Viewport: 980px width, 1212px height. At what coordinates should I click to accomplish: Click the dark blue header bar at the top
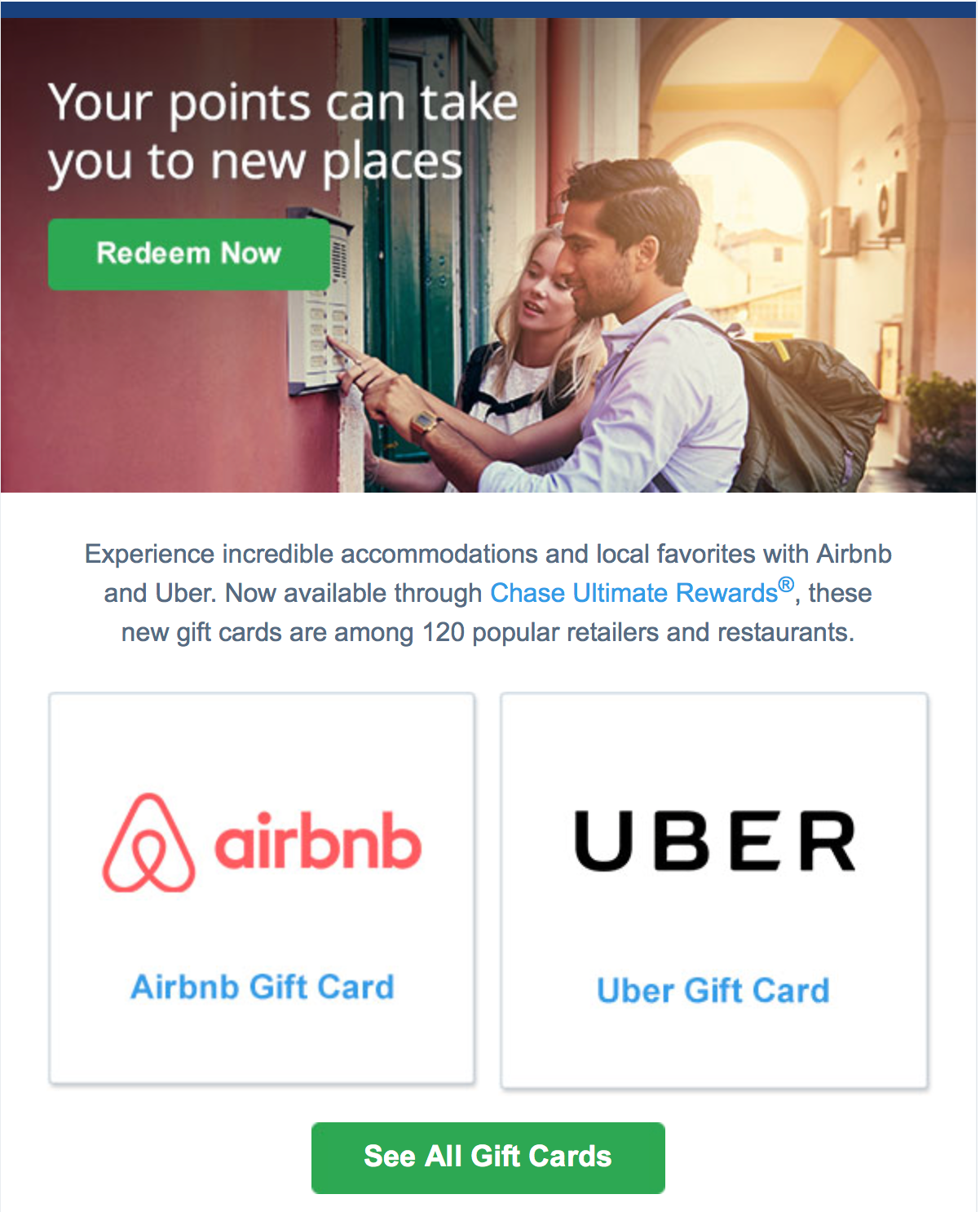coord(489,9)
